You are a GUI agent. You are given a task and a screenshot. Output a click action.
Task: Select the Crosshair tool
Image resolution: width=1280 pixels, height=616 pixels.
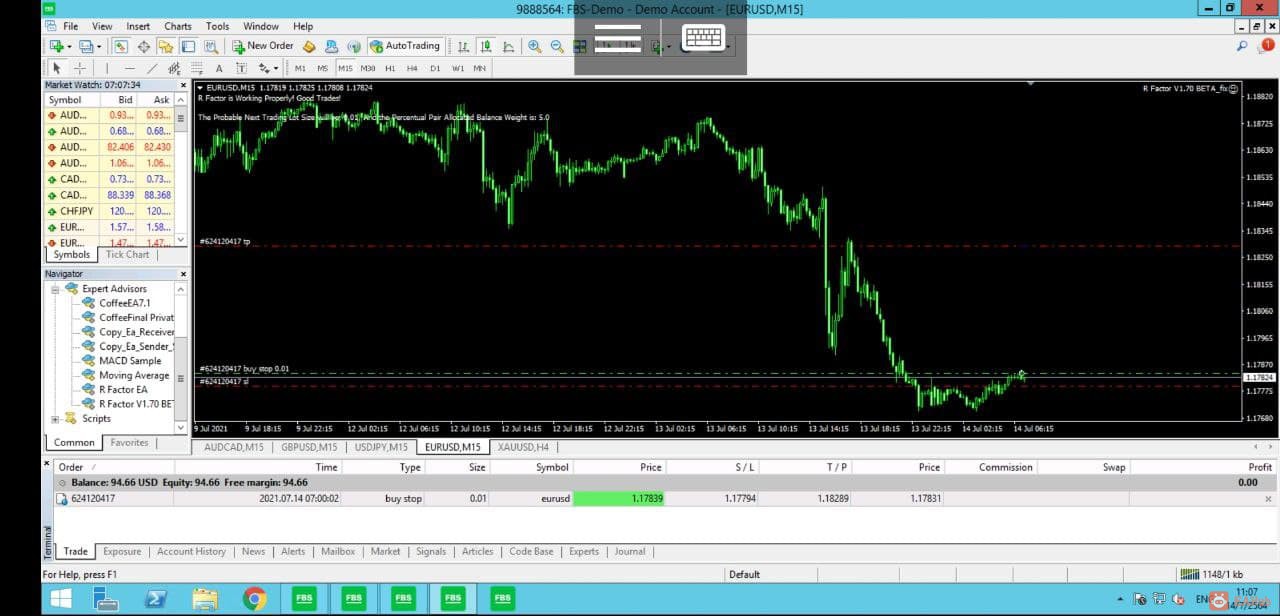[x=80, y=68]
